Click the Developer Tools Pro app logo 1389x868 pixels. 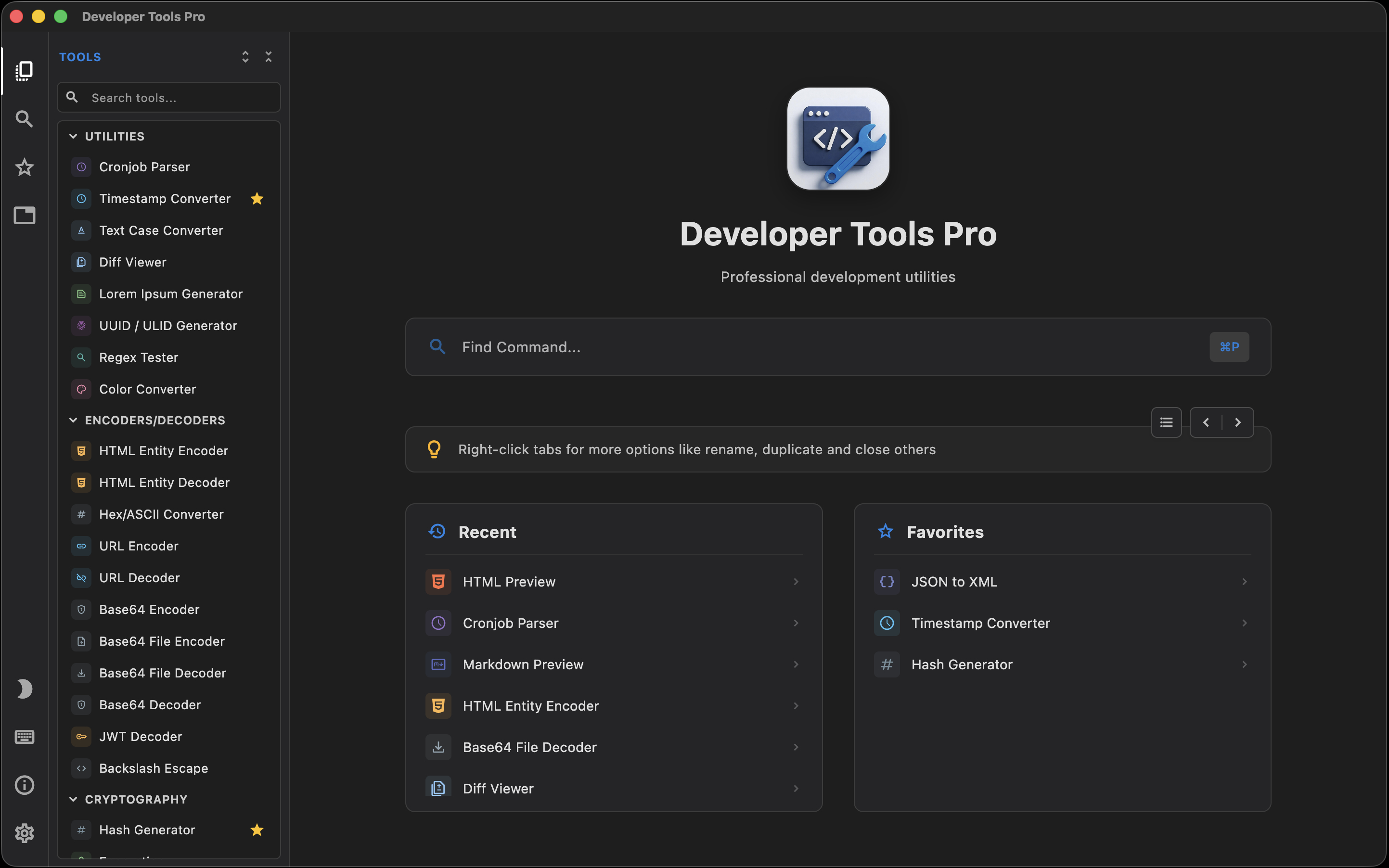coord(838,139)
